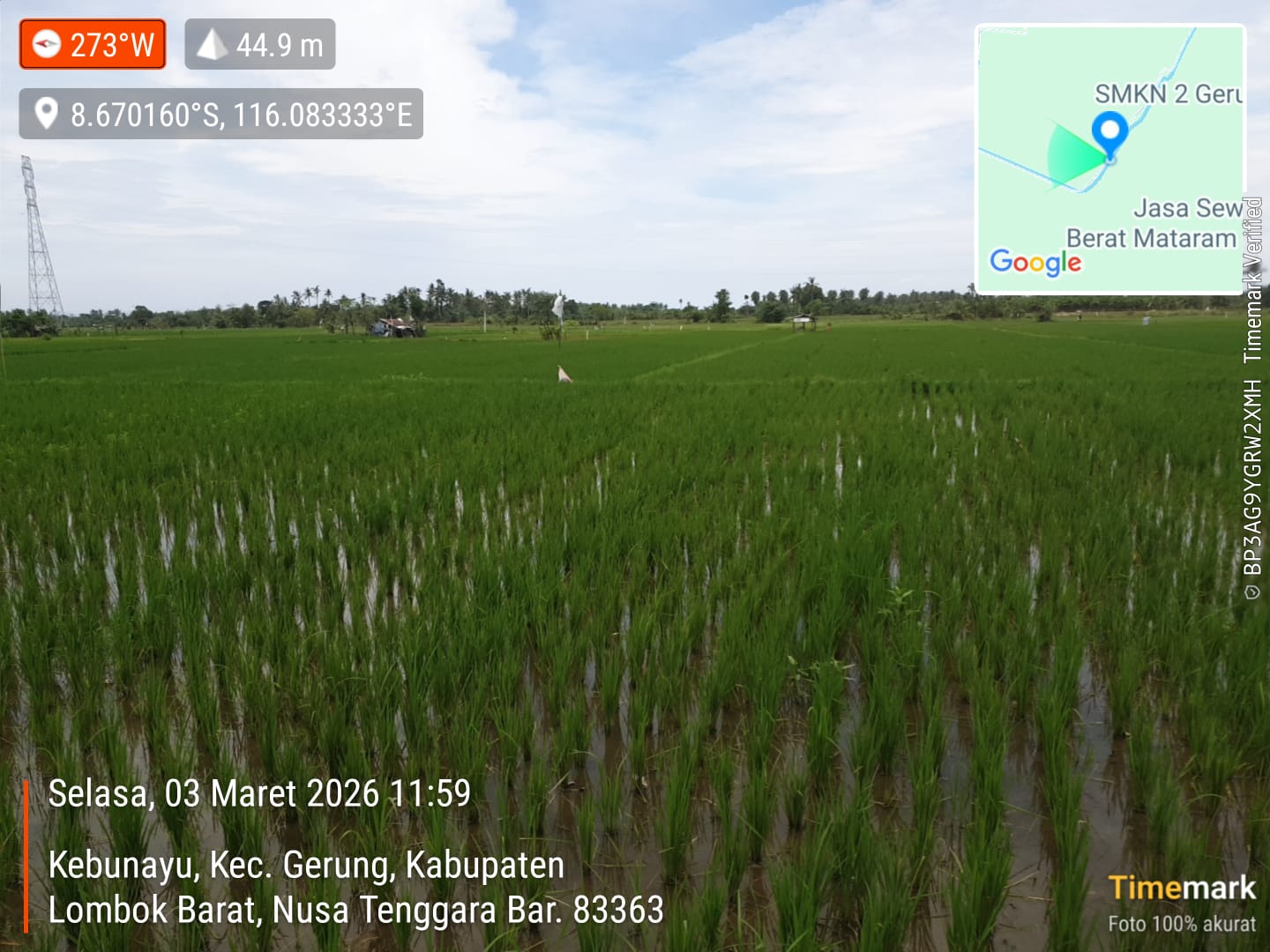The height and width of the screenshot is (952, 1270).
Task: Select the blue pin on the minimap
Action: point(1109,134)
